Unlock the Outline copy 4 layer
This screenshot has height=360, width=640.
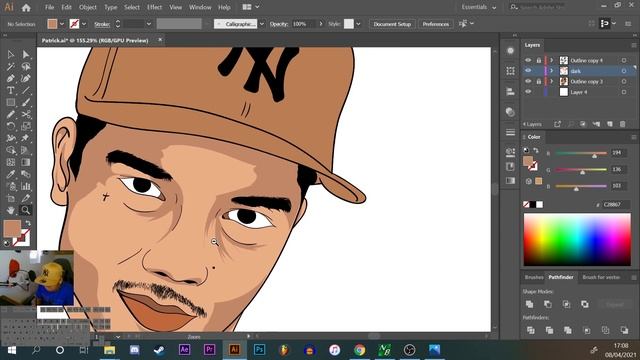(538, 60)
